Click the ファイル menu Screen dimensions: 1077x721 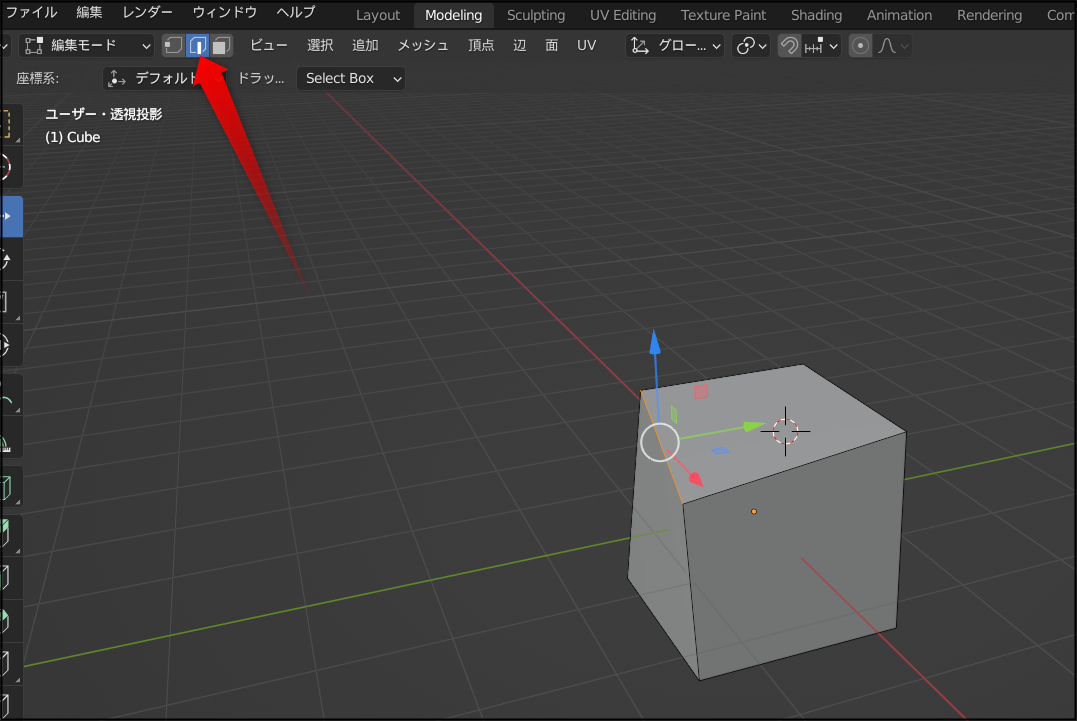click(31, 12)
